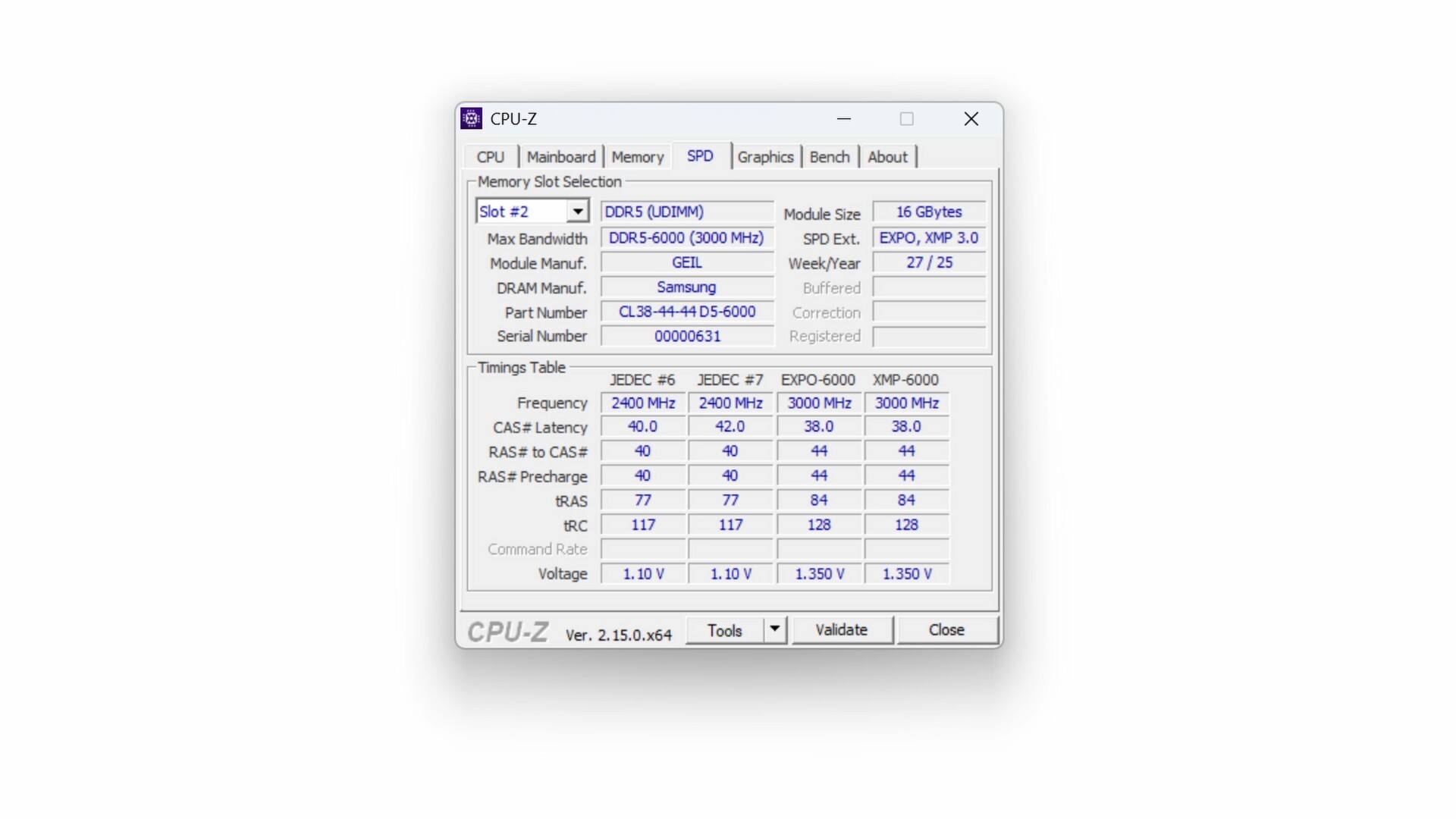Click the Close button in CPU-Z
Screen dimensions: 1456x819
coord(947,630)
